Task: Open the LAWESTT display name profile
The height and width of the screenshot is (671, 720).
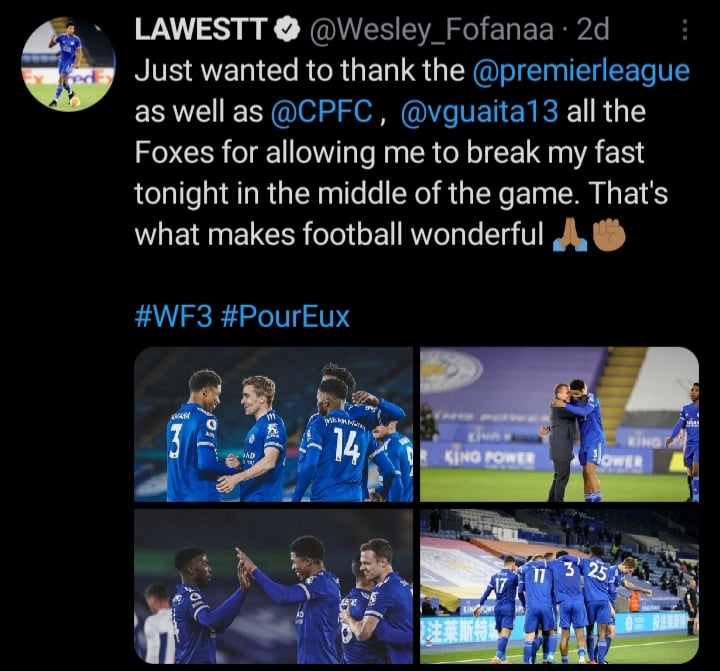Action: [x=201, y=29]
